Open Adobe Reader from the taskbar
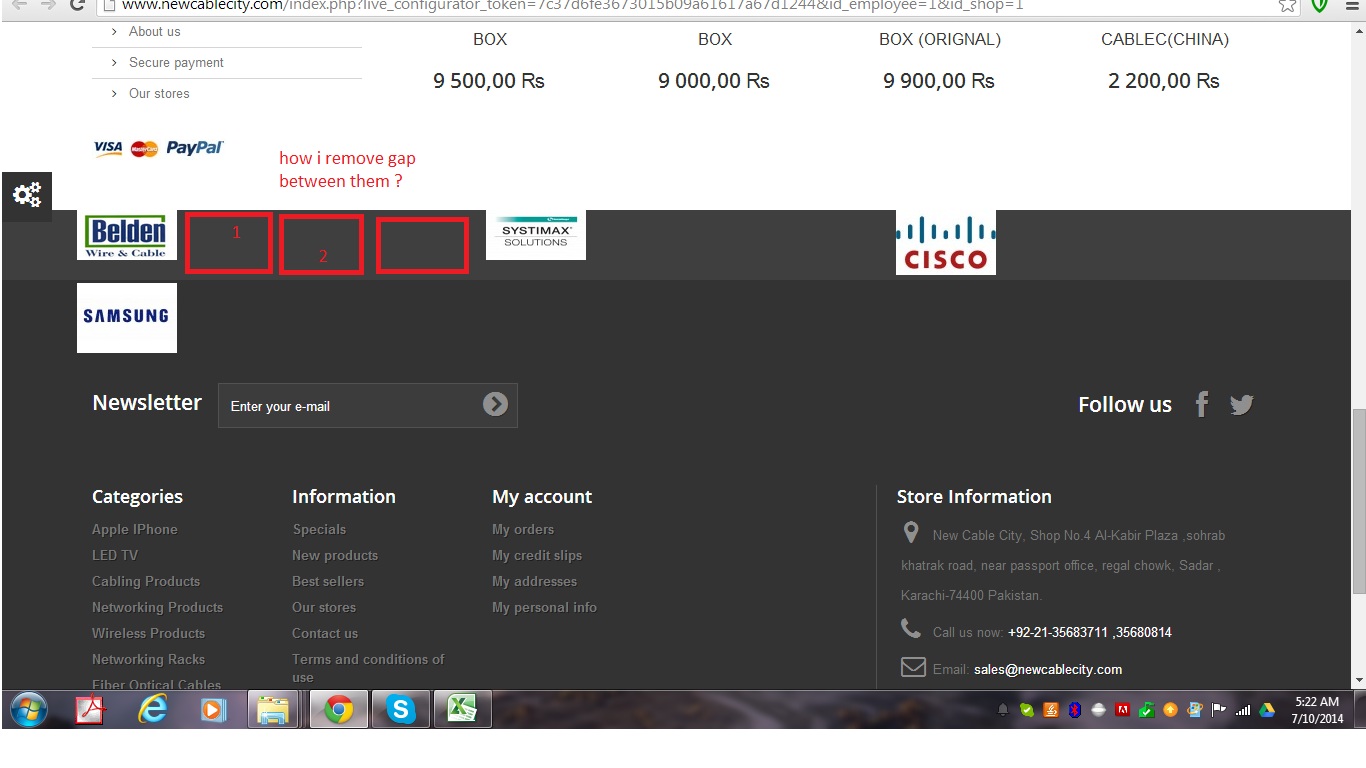This screenshot has height=768, width=1366. coord(92,710)
